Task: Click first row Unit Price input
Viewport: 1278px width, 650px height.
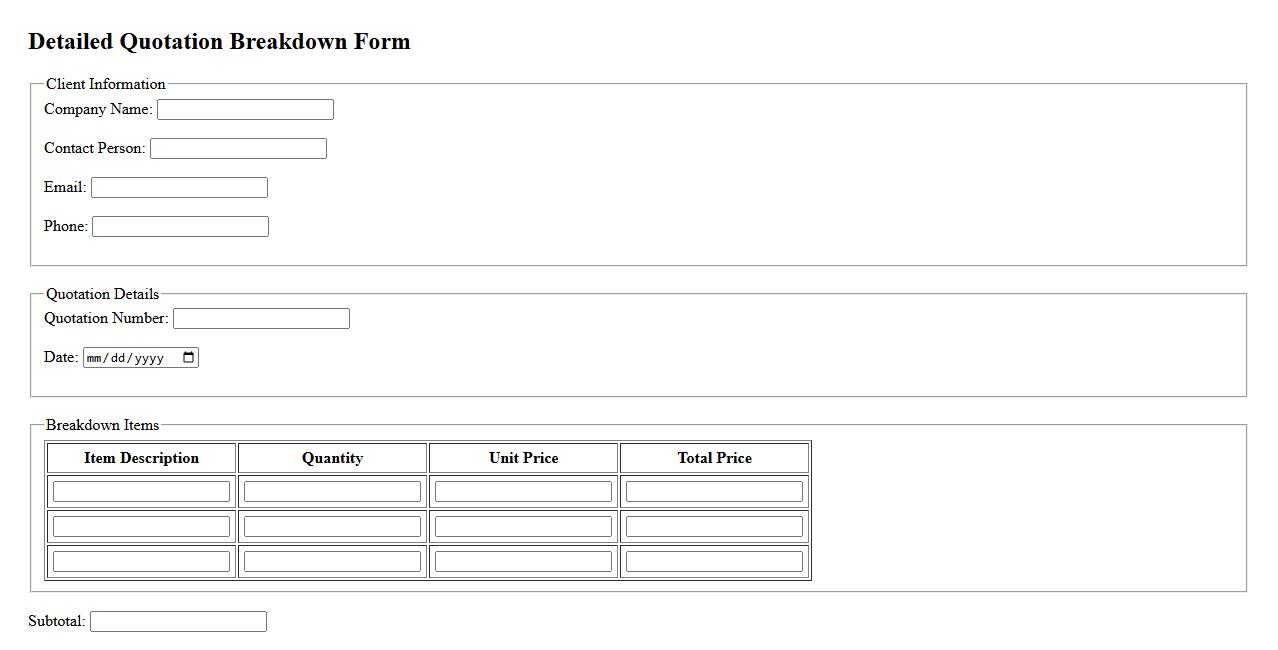Action: (523, 492)
